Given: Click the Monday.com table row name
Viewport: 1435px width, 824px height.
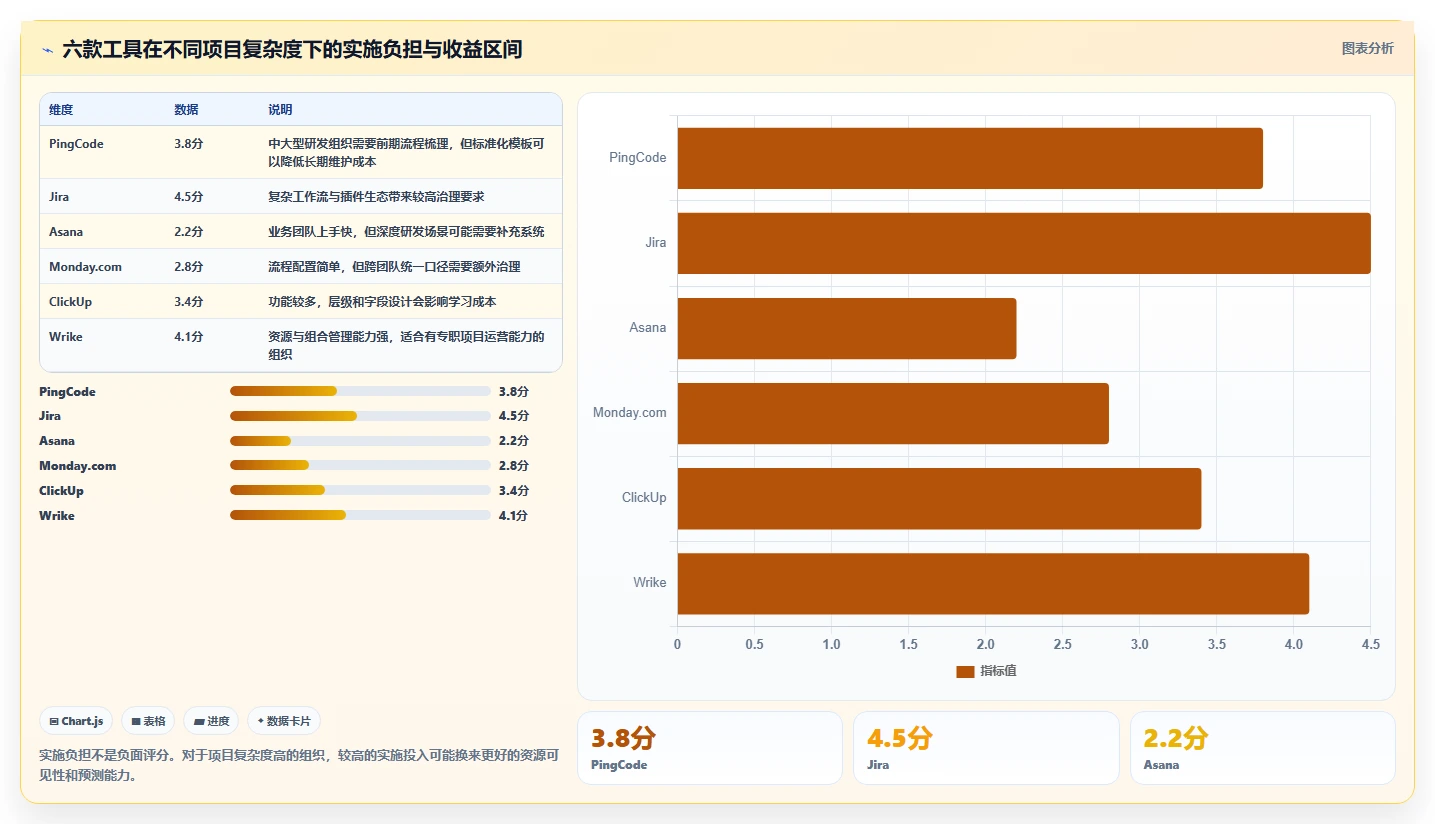Looking at the screenshot, I should tap(85, 267).
